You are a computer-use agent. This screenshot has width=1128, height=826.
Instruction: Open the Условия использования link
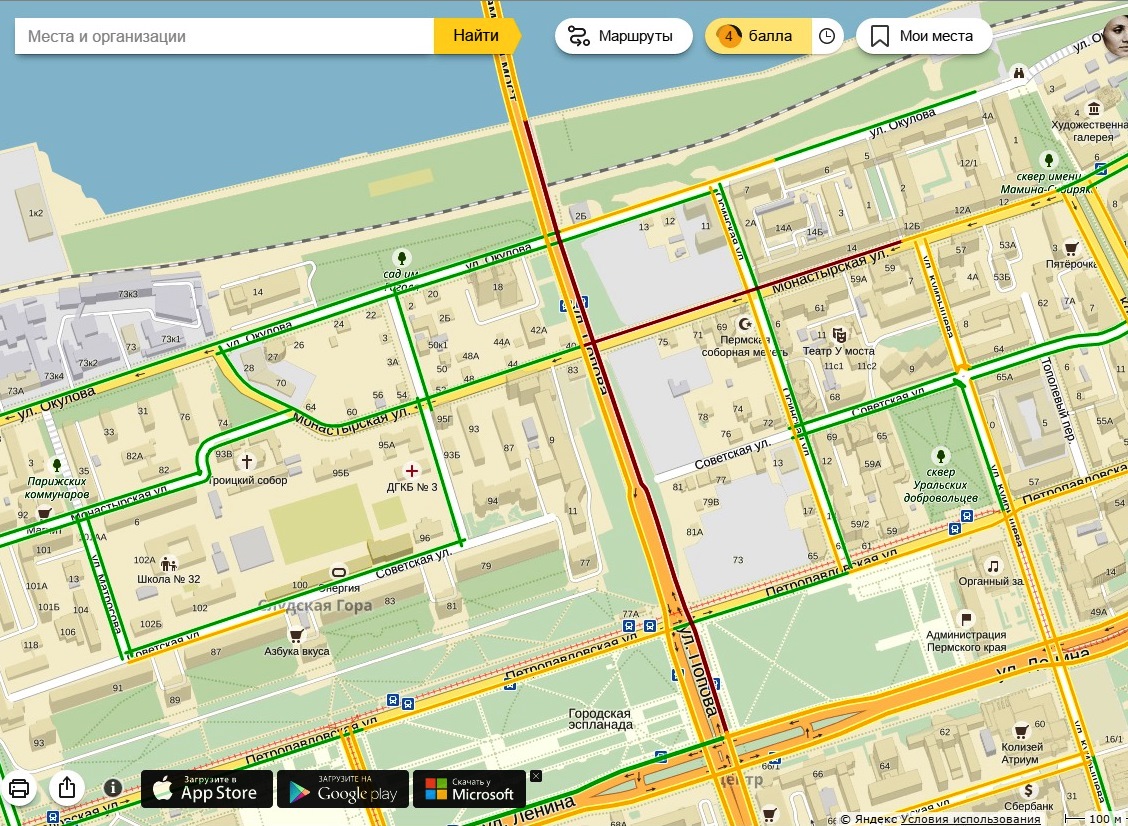[x=962, y=819]
